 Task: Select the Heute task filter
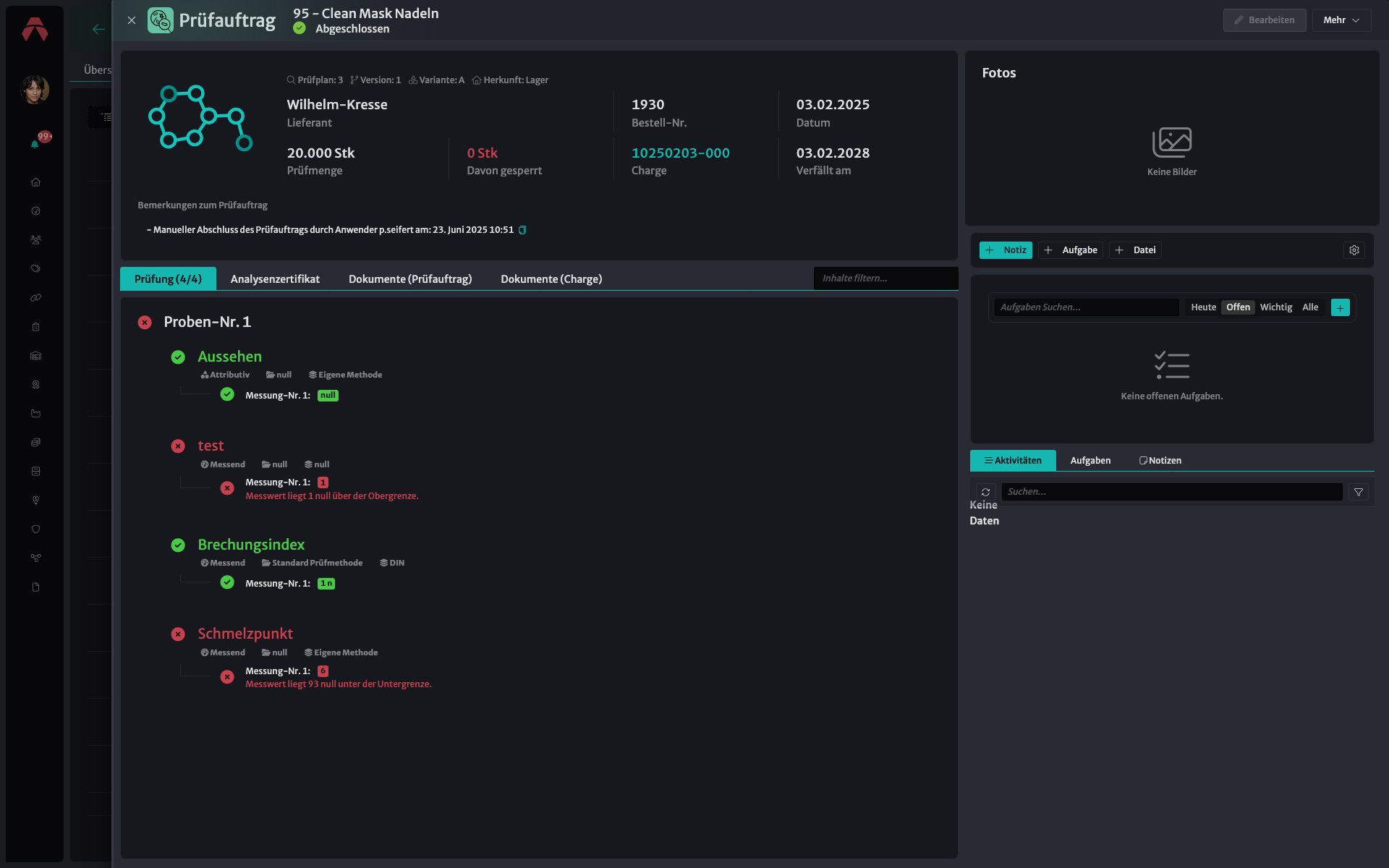[1204, 307]
